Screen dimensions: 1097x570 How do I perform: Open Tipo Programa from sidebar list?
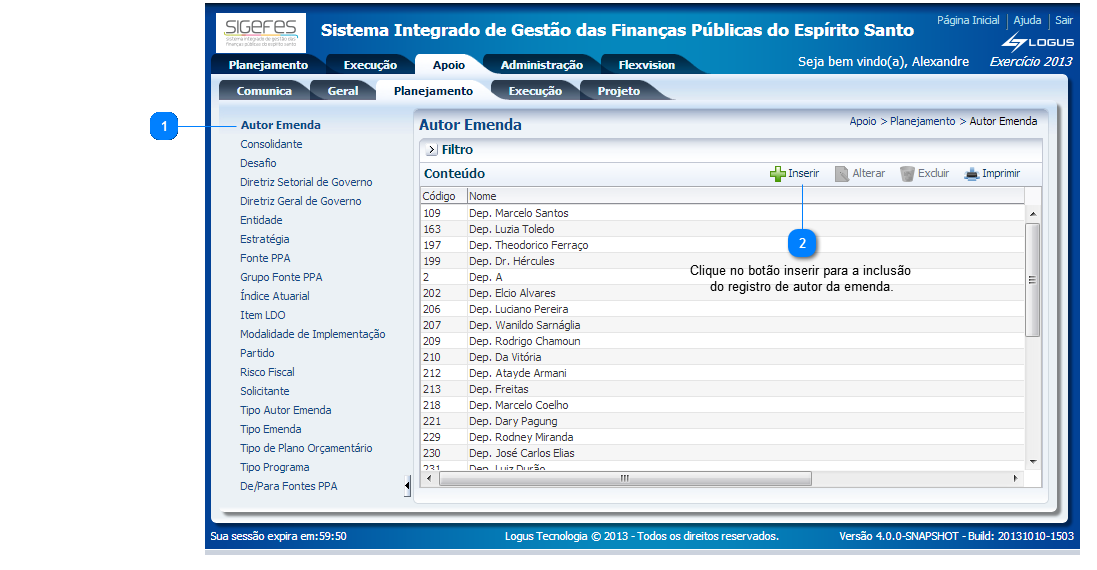coord(274,467)
